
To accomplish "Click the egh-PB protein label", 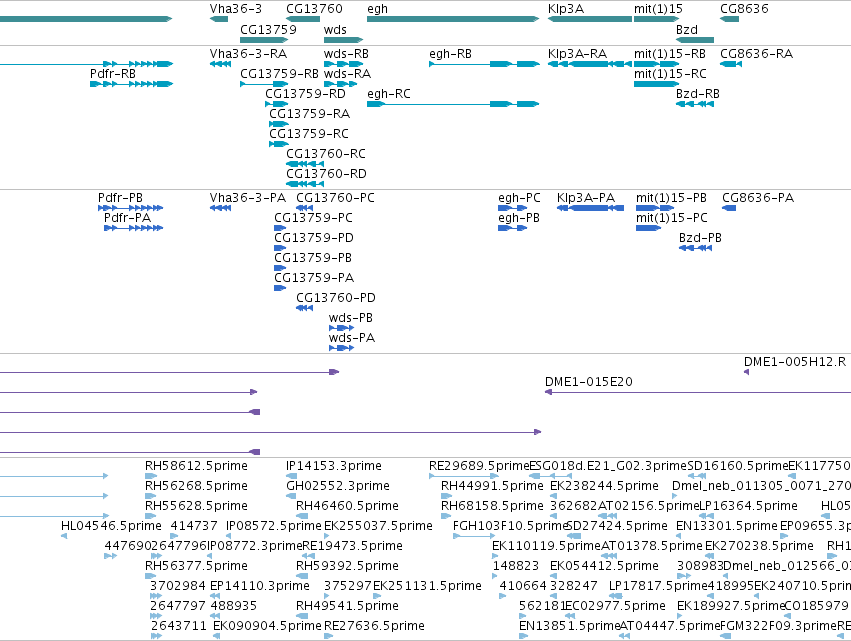I will 519,218.
